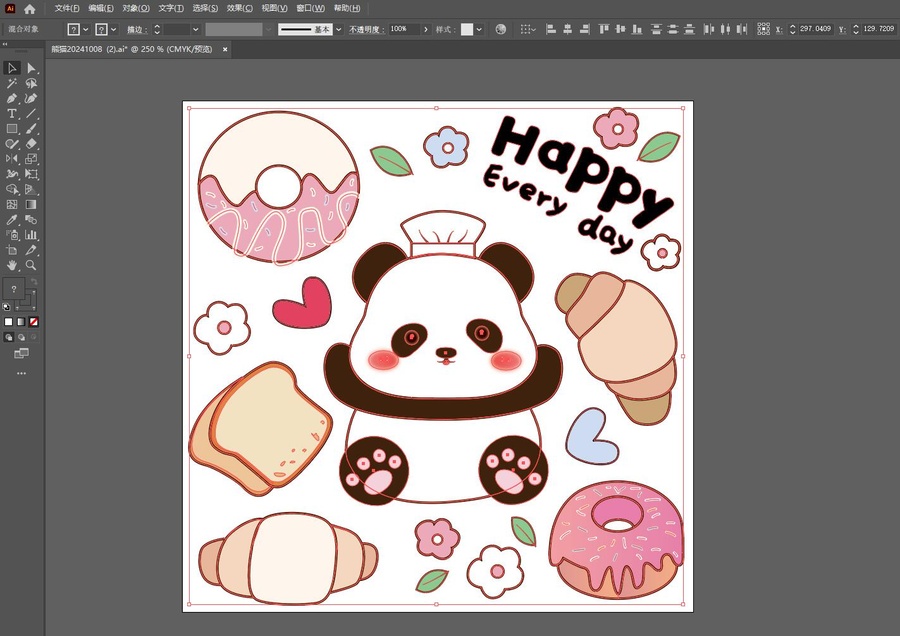
Task: Select the Pen tool
Action: pyautogui.click(x=12, y=99)
